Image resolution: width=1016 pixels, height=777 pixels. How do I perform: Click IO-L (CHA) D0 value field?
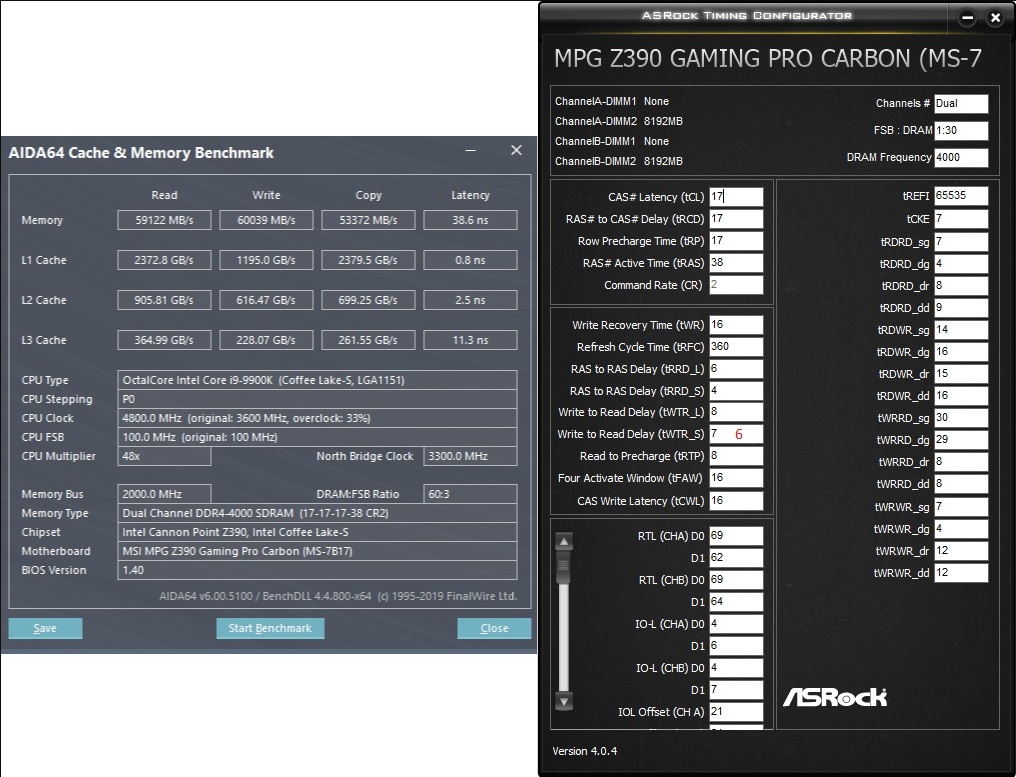pos(736,624)
